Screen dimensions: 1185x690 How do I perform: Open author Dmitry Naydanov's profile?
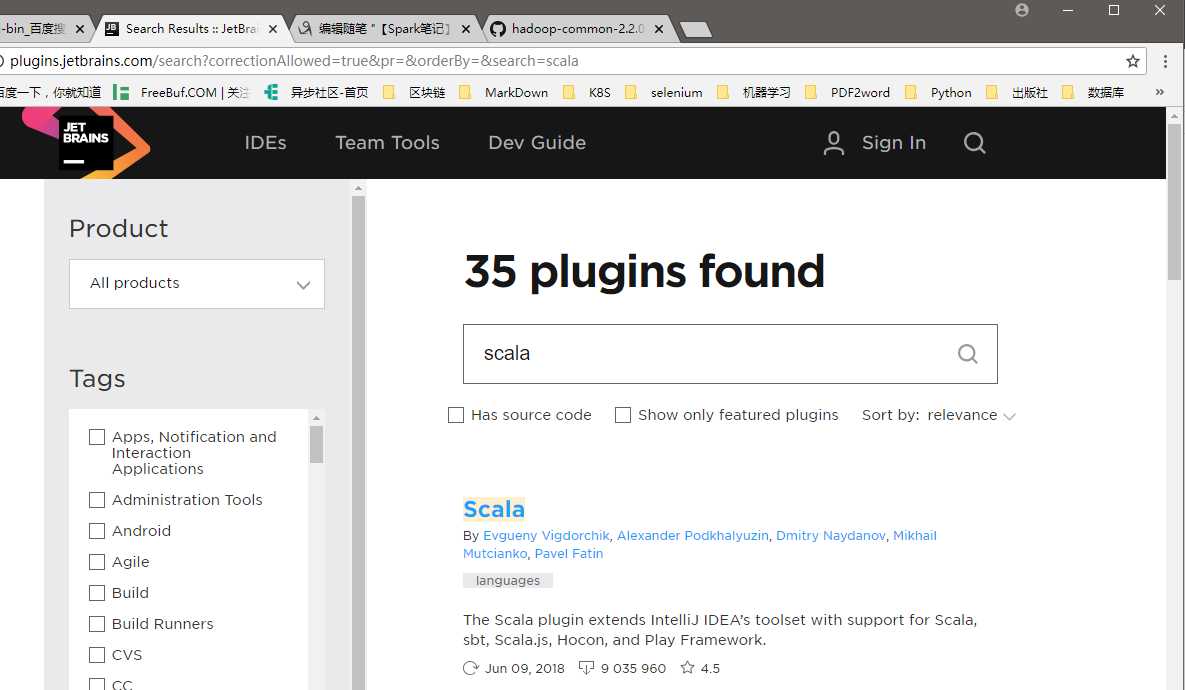tap(831, 535)
